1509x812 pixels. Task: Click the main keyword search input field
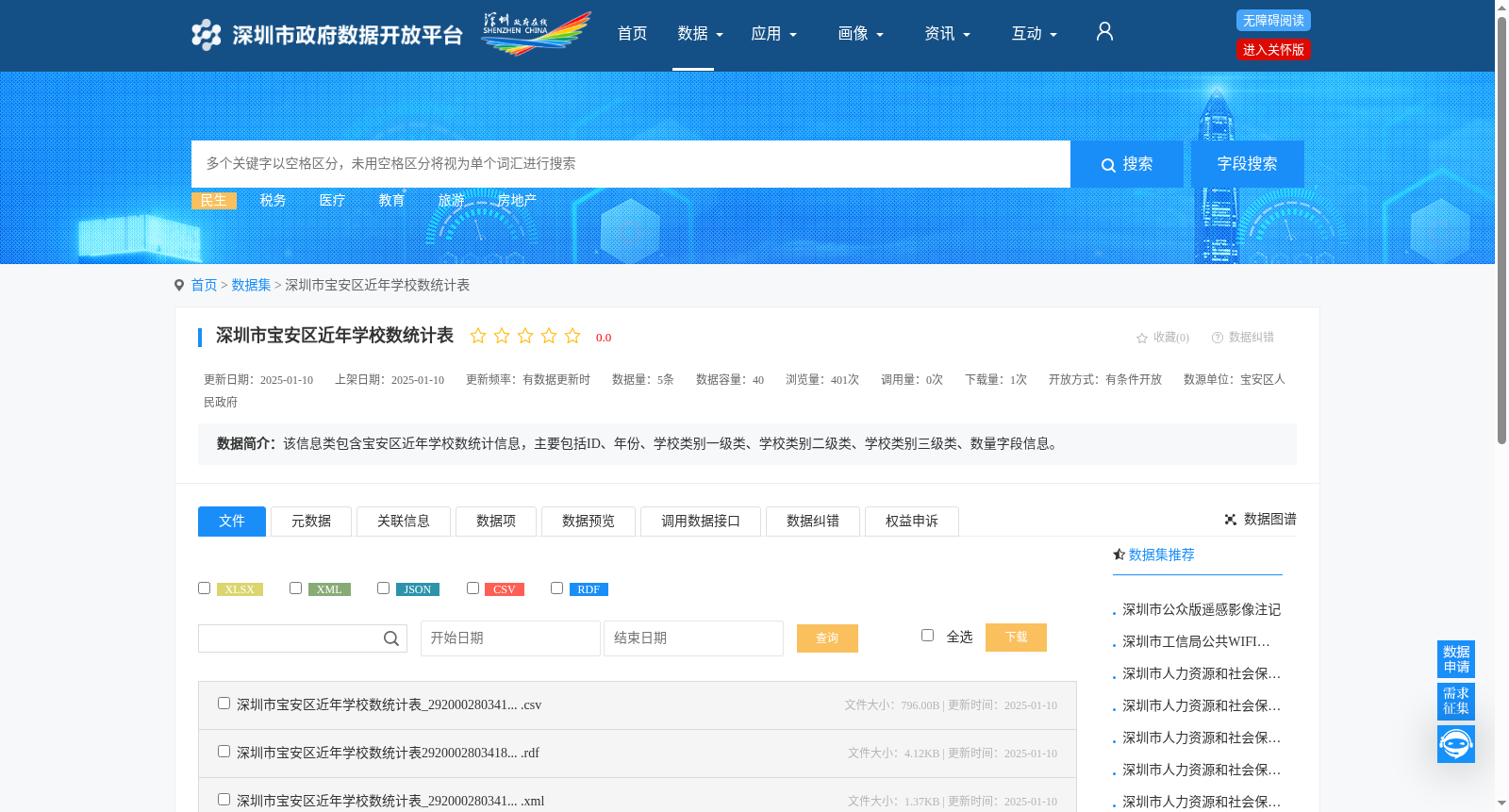click(631, 164)
